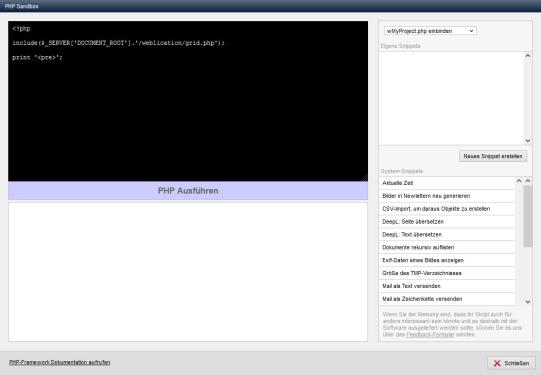The height and width of the screenshot is (375, 541).
Task: Open PHP-Framework Dokumentation aufrufen link
Action: (x=59, y=362)
